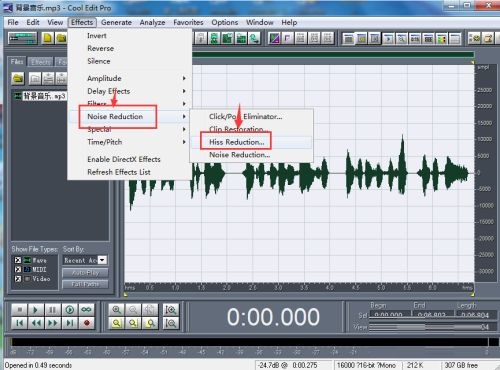Toggle the Video file type checkbox
The image size is (500, 370).
18,278
